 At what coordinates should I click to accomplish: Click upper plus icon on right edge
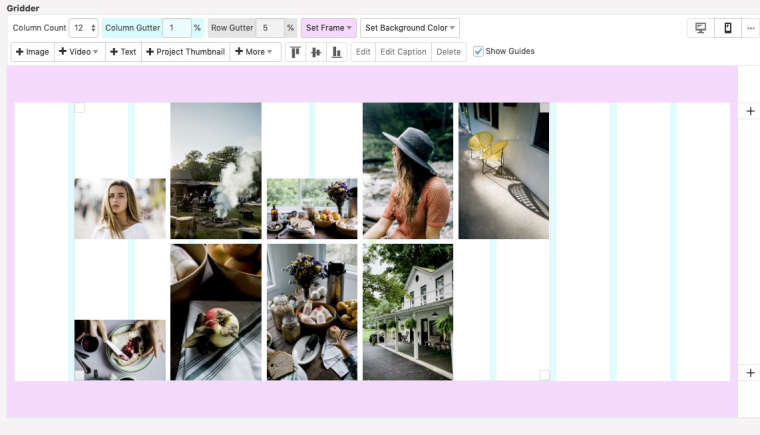point(750,111)
